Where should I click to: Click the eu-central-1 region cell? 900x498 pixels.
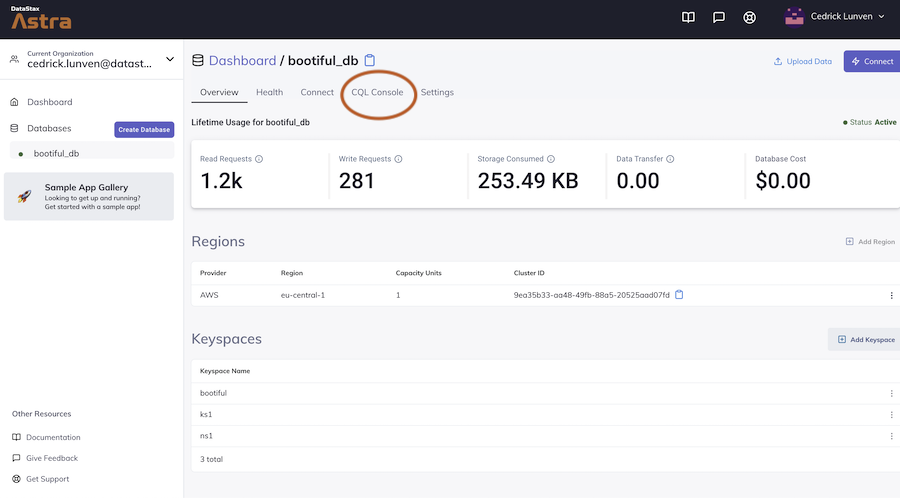point(302,295)
